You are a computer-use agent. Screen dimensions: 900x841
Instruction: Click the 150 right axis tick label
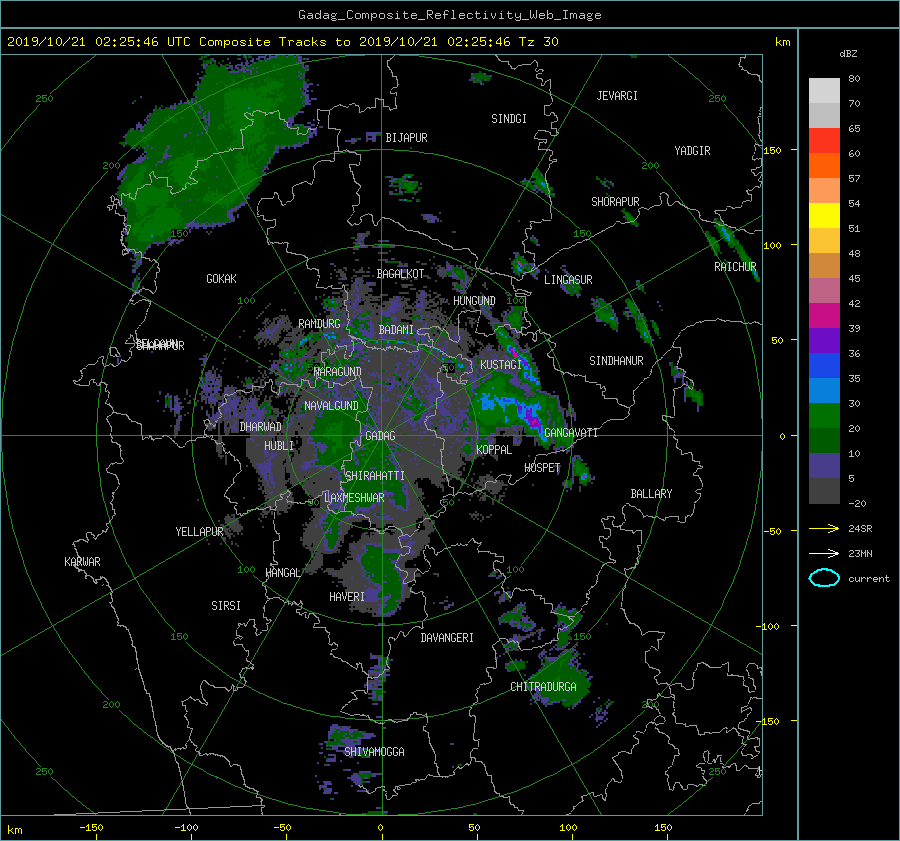tap(773, 150)
